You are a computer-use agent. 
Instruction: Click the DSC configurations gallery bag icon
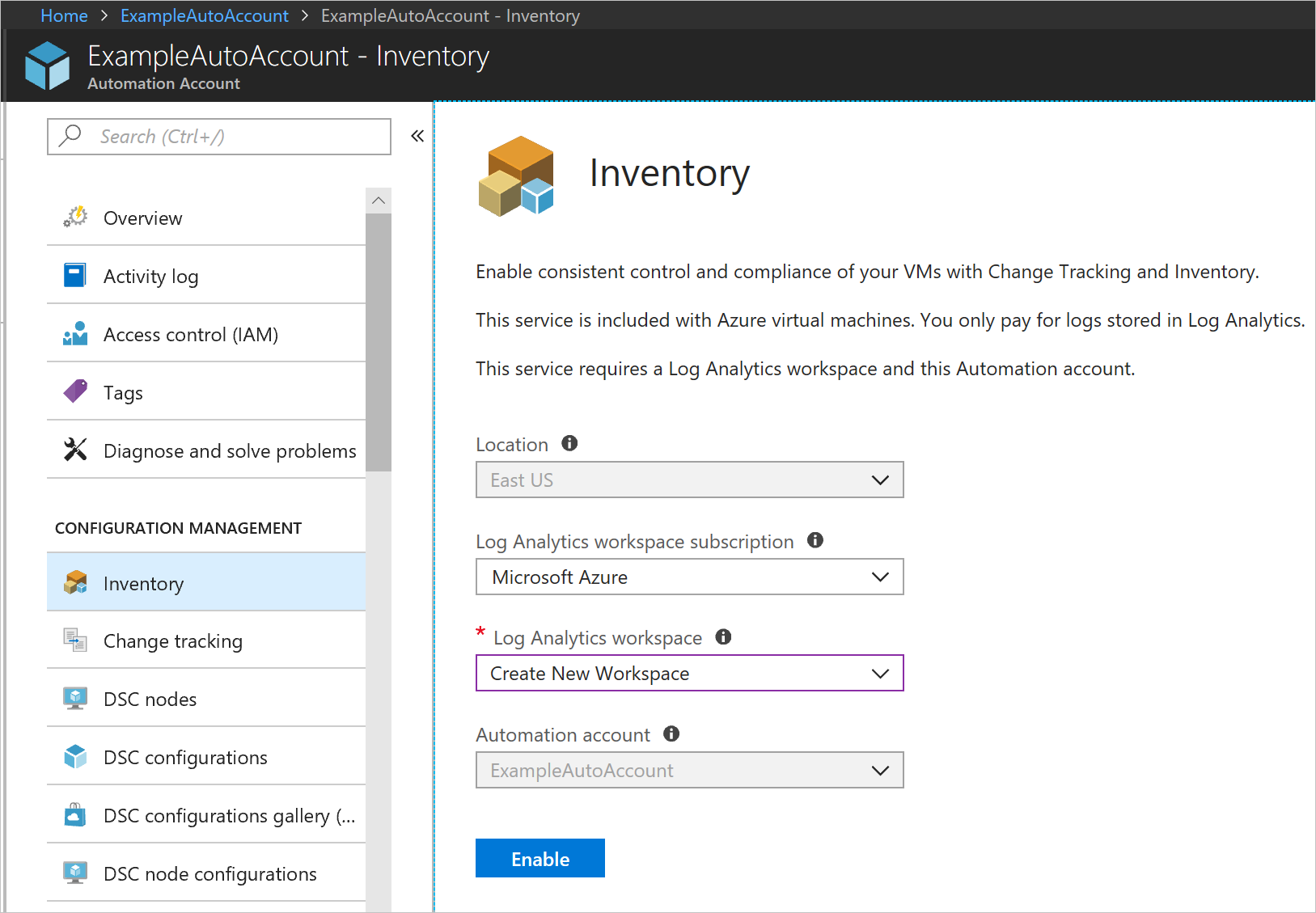pos(75,814)
